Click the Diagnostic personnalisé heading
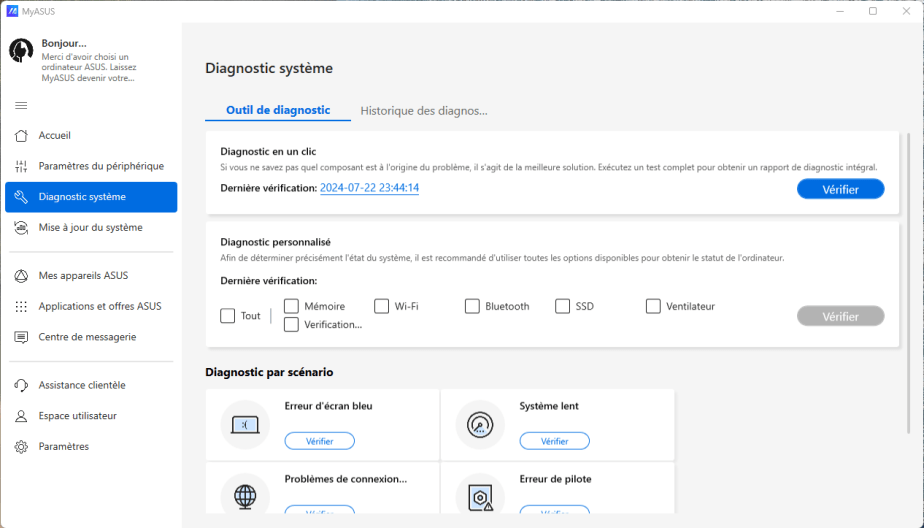 (x=275, y=242)
